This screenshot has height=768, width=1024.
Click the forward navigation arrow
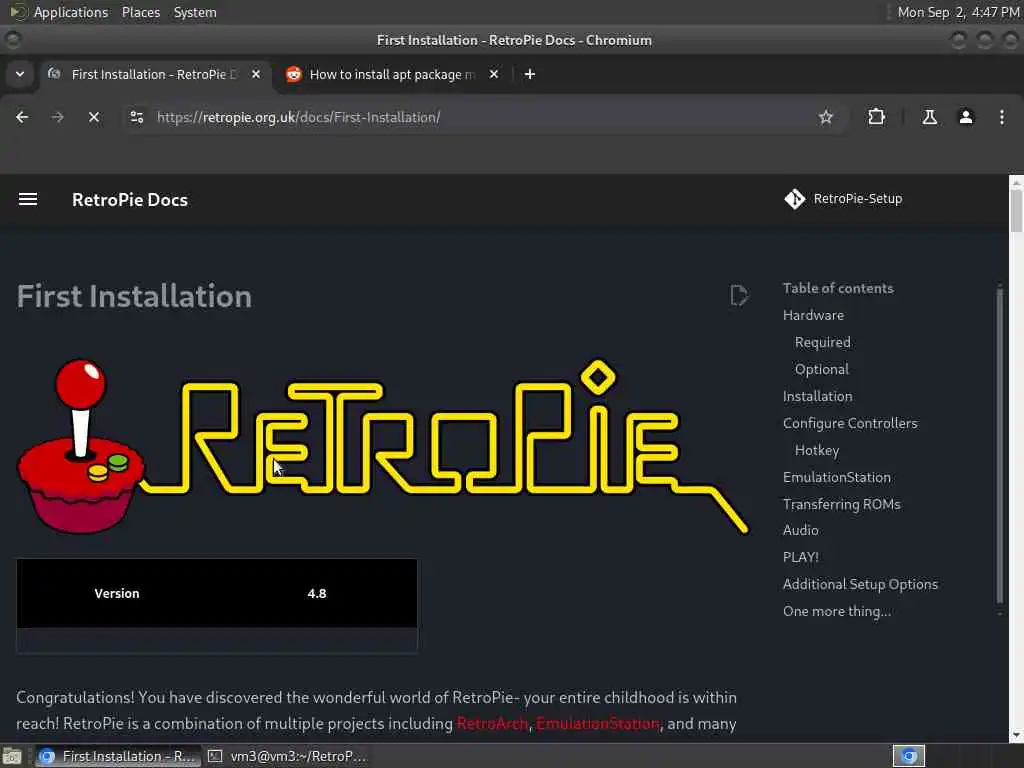57,118
